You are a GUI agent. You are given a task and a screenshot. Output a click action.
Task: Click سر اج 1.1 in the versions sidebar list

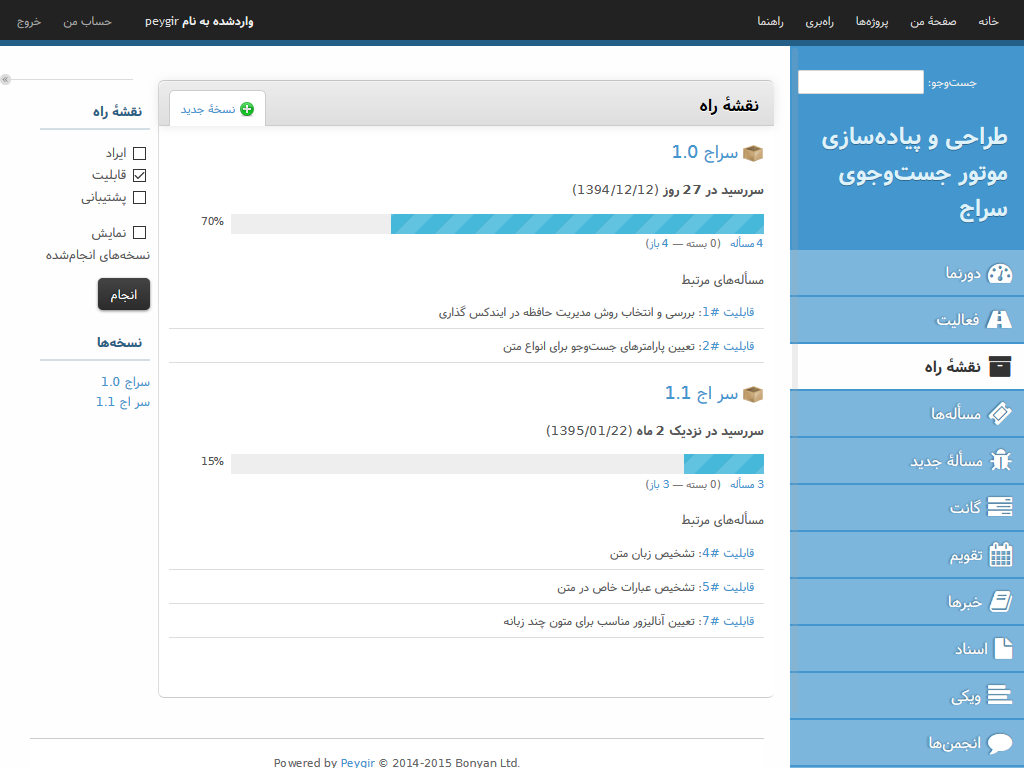point(123,402)
